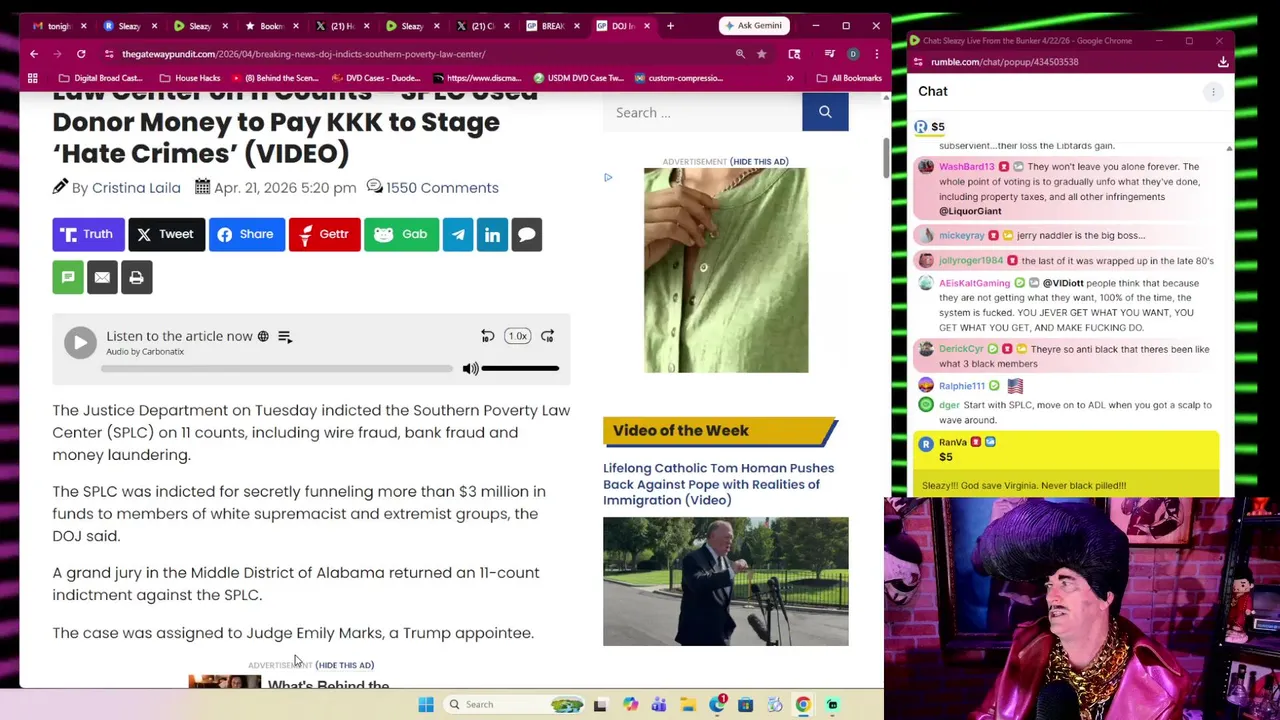Open Copilot from taskbar
This screenshot has height=720, width=1280.
[x=630, y=705]
